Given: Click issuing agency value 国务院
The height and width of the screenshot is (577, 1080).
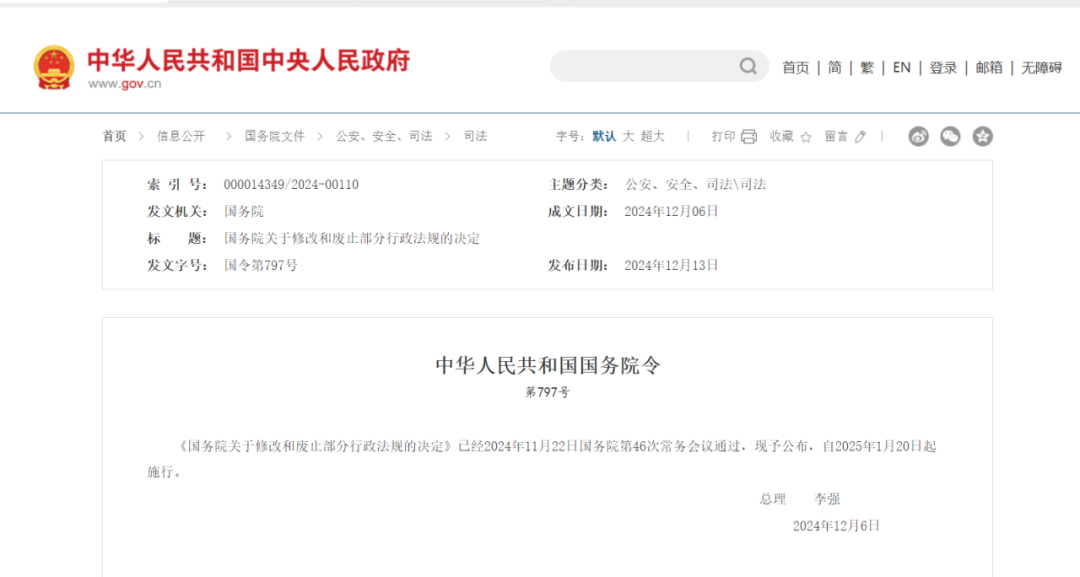Looking at the screenshot, I should pyautogui.click(x=244, y=211).
